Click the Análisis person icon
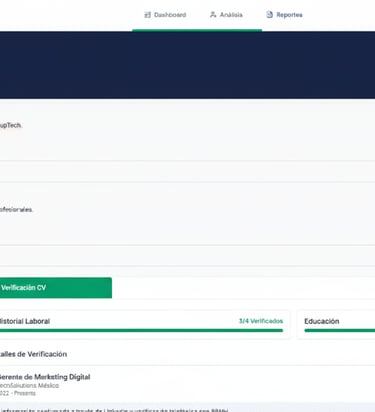The height and width of the screenshot is (412, 375). pyautogui.click(x=213, y=15)
